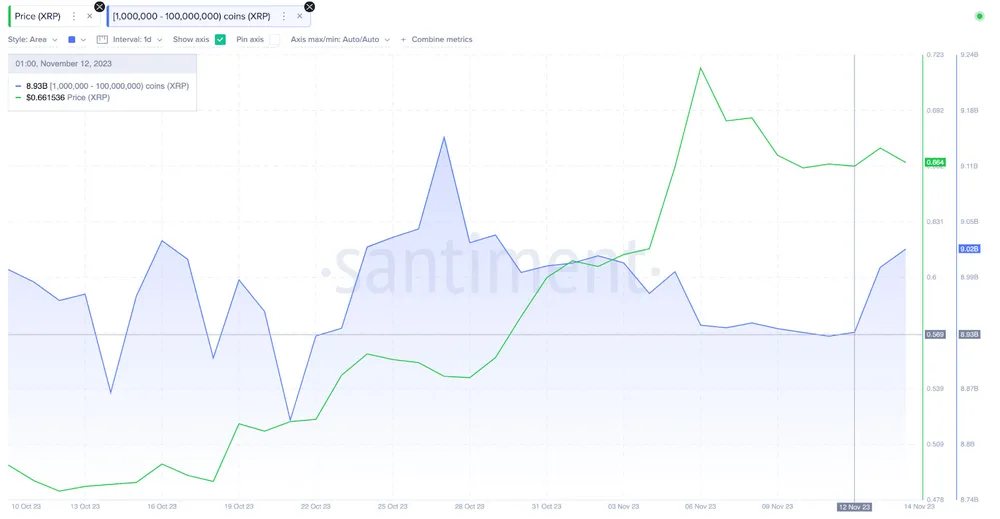Image resolution: width=1000 pixels, height=519 pixels.
Task: Uncheck the Show axis checkbox
Action: [220, 40]
